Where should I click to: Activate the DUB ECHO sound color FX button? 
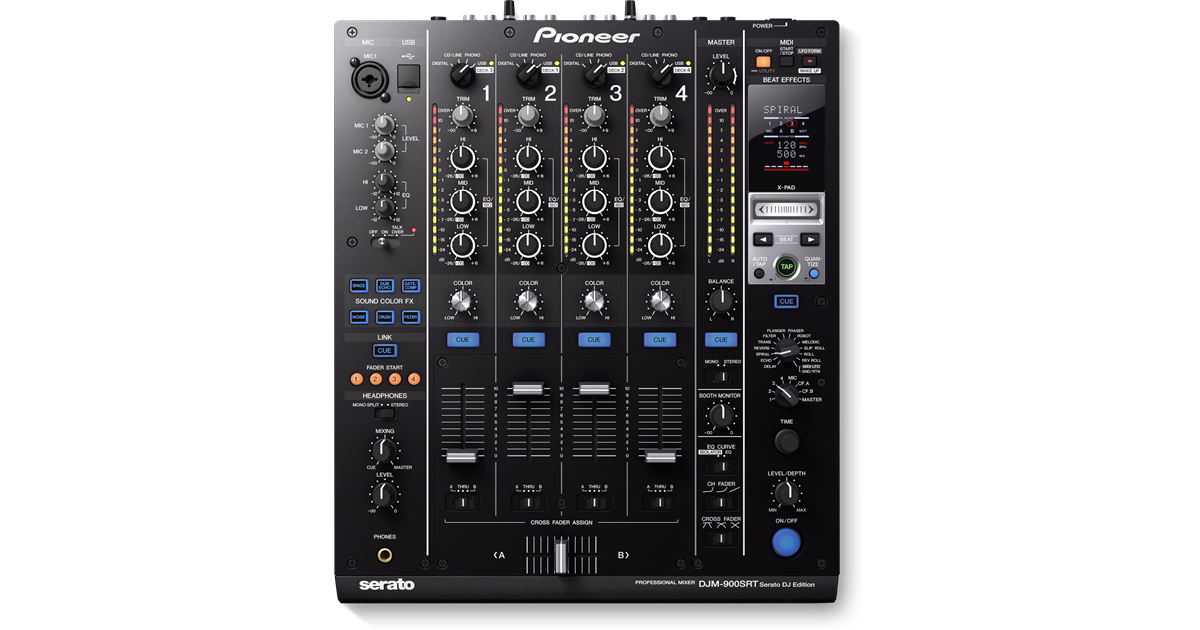(x=385, y=286)
